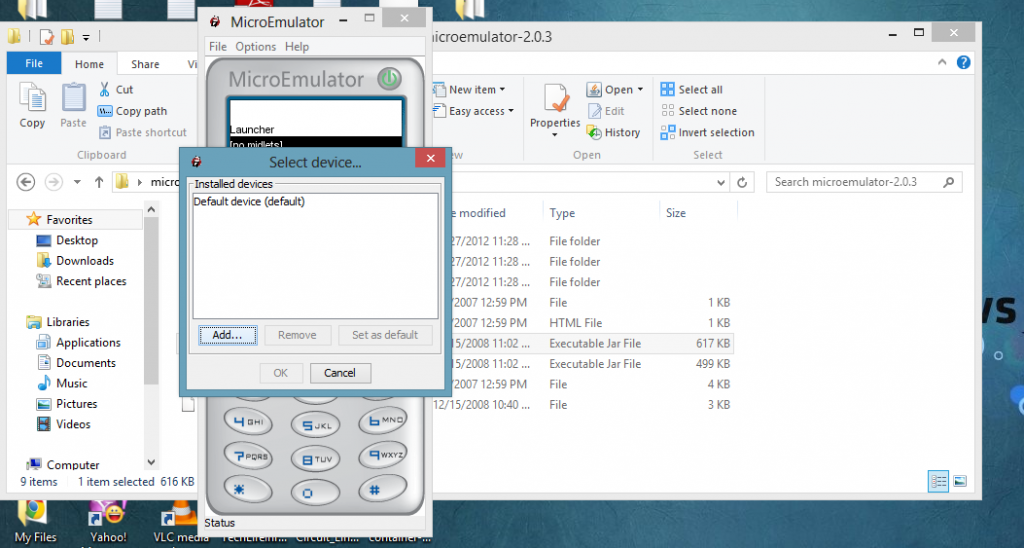Expand the Properties dropdown arrow

555,135
